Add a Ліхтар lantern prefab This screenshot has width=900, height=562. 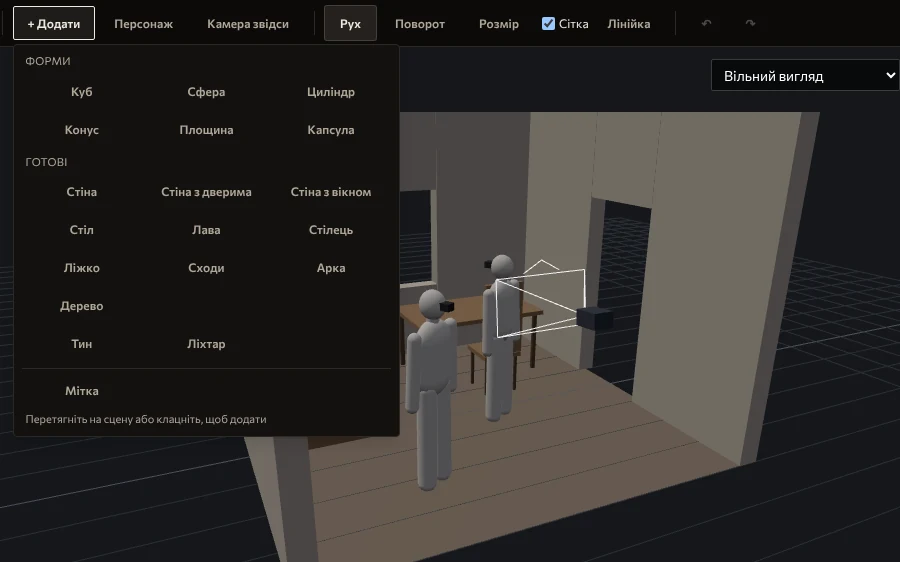[x=206, y=344]
